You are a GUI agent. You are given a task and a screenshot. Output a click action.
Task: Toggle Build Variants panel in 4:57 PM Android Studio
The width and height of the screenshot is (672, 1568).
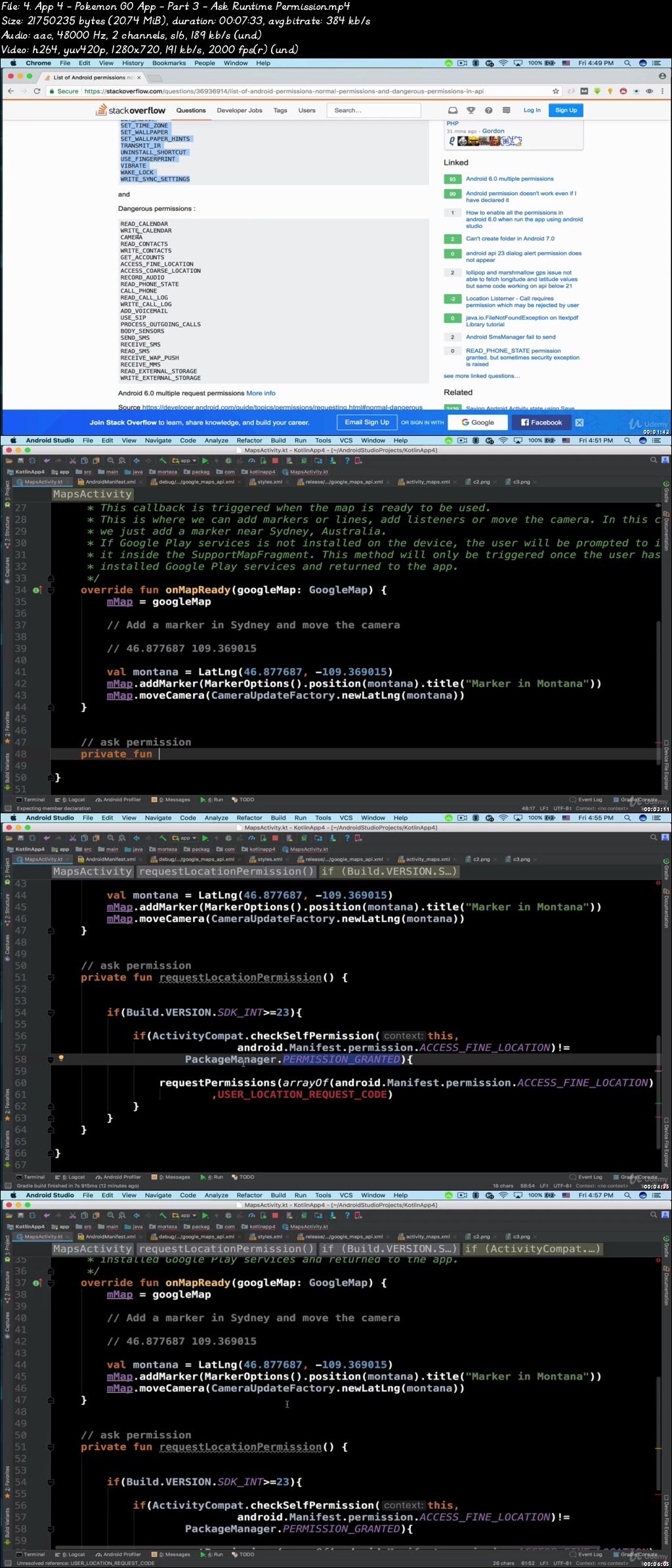(x=7, y=1525)
